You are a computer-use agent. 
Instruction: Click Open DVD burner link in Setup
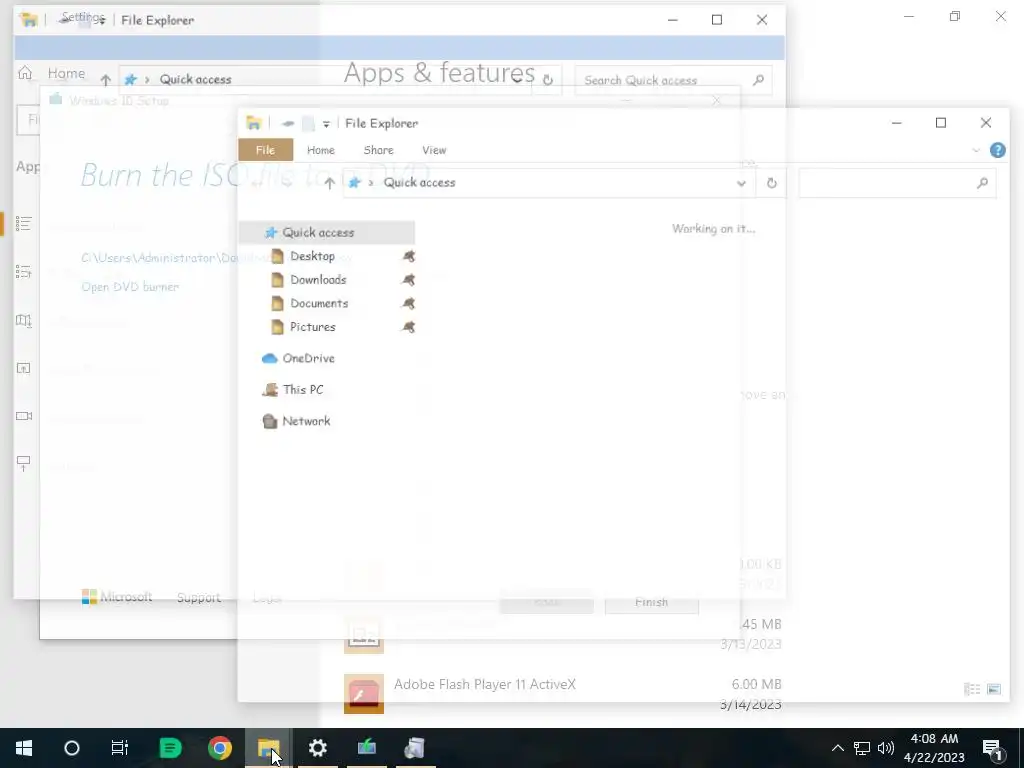point(130,287)
